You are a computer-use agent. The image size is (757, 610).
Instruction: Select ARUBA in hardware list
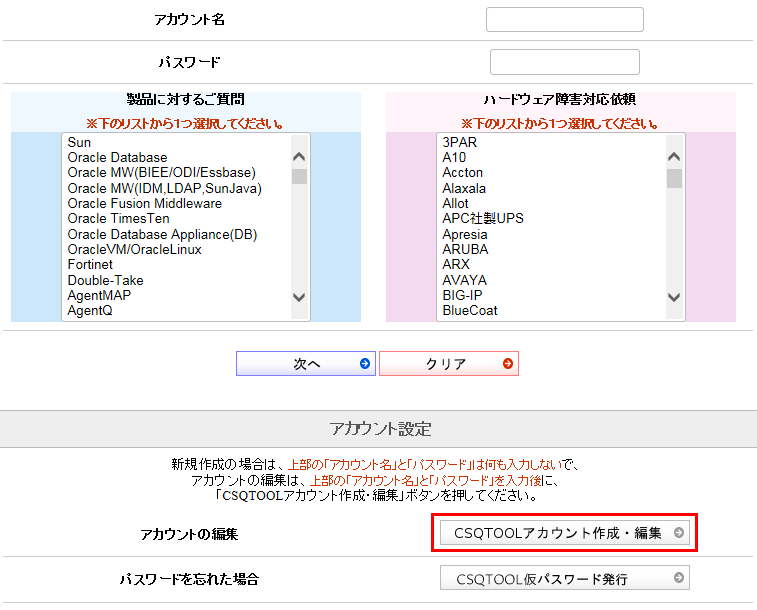465,250
